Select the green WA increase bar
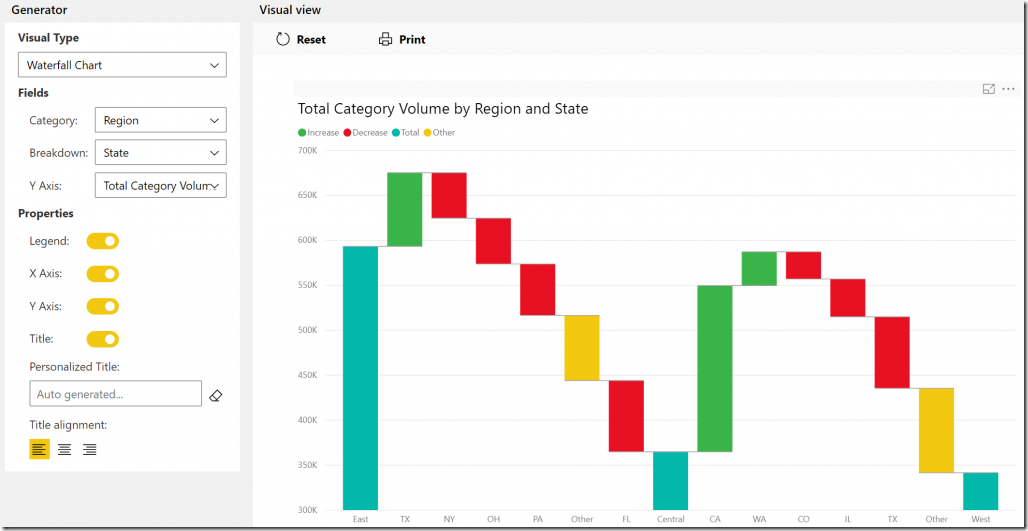Screen dimensions: 1028x531 click(x=759, y=269)
